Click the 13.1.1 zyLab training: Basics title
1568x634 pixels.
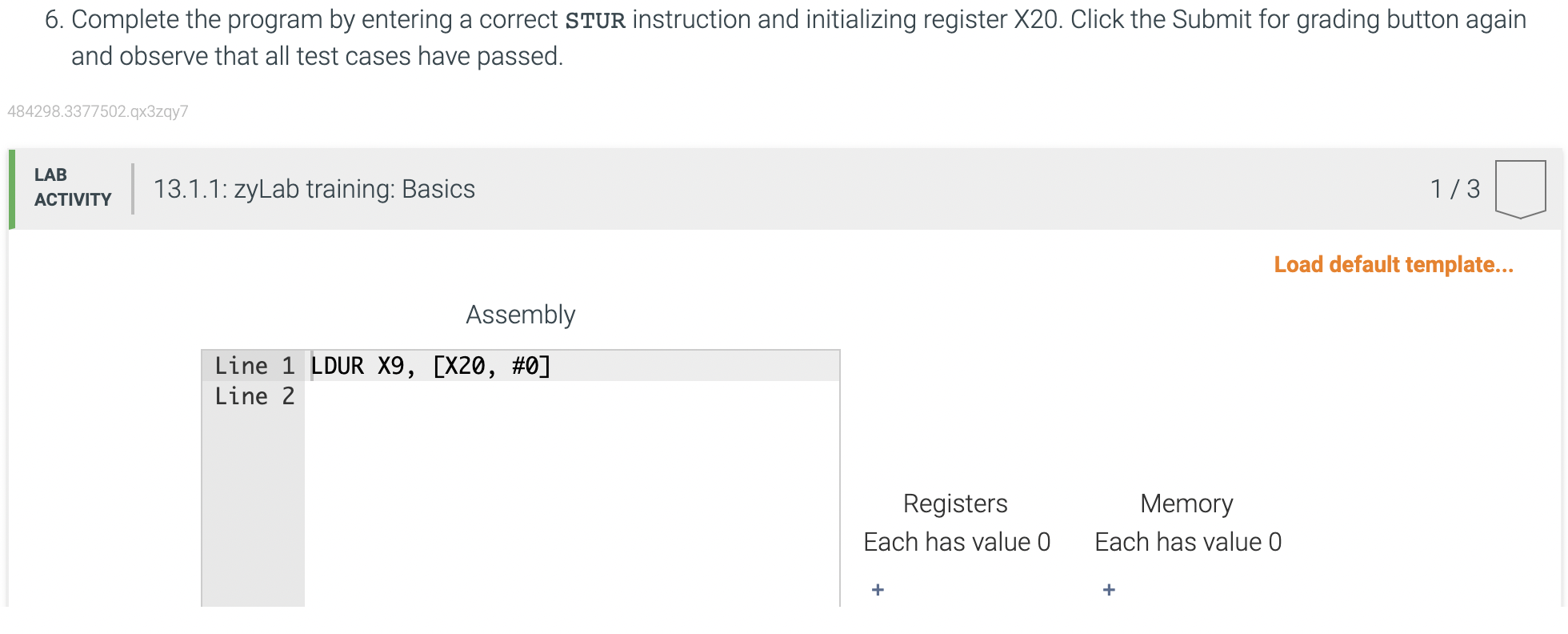click(314, 189)
